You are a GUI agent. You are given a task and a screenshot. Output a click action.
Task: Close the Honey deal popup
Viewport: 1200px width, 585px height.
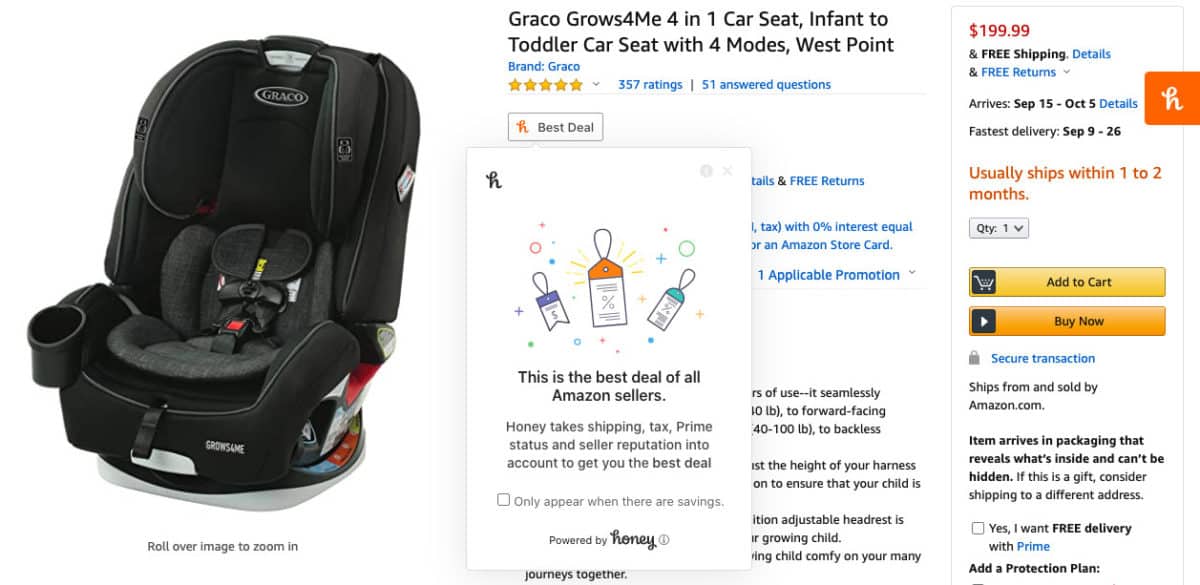[x=727, y=170]
